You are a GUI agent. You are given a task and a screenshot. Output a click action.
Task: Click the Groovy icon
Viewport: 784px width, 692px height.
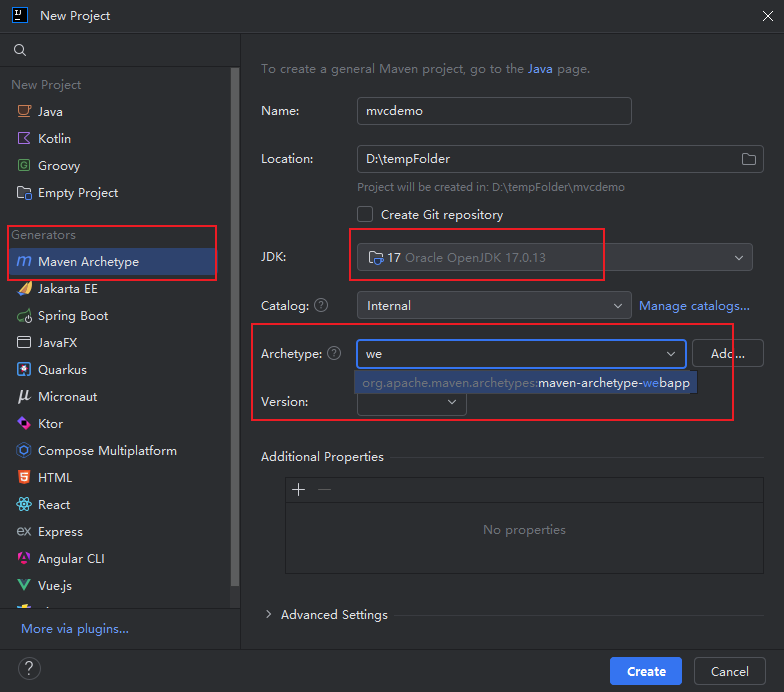click(24, 165)
